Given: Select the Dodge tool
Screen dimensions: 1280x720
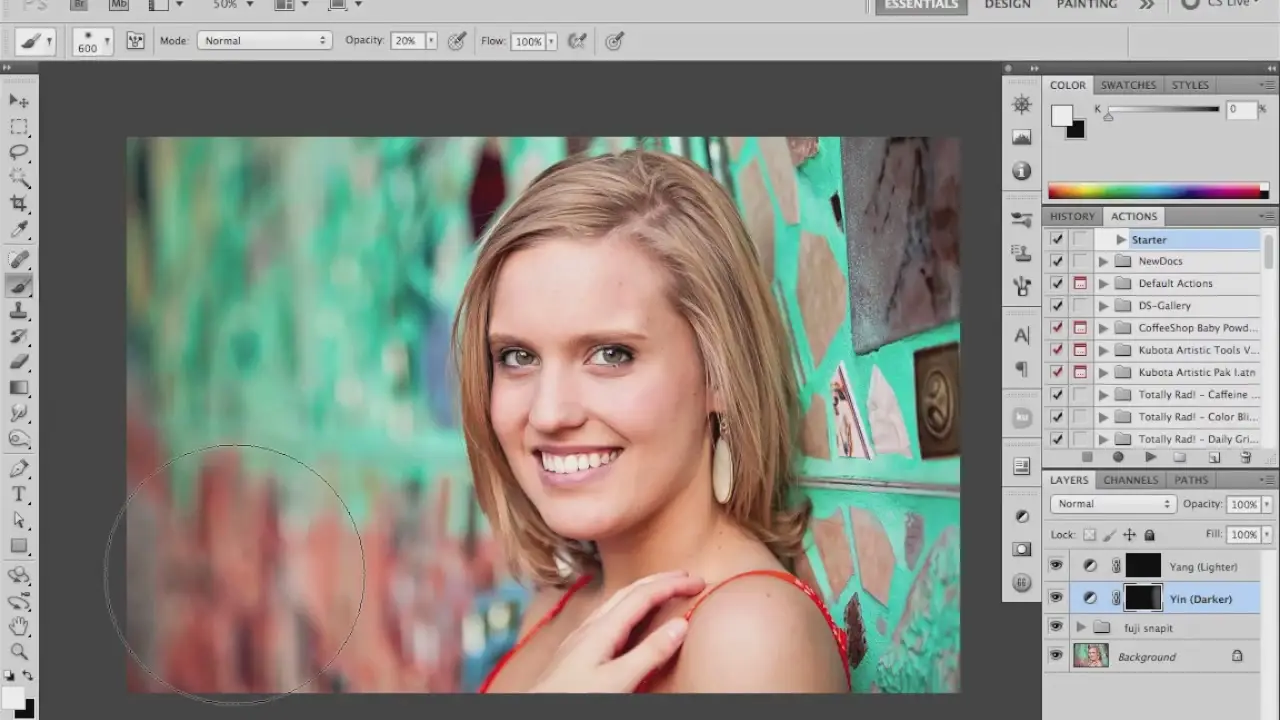Looking at the screenshot, I should click(x=19, y=439).
